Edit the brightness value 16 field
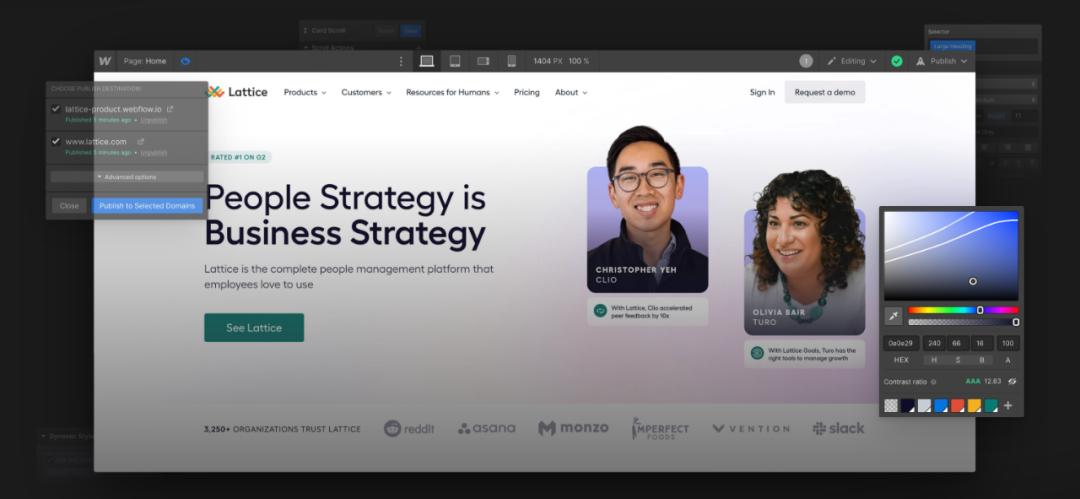Viewport: 1080px width, 499px height. pyautogui.click(x=982, y=343)
